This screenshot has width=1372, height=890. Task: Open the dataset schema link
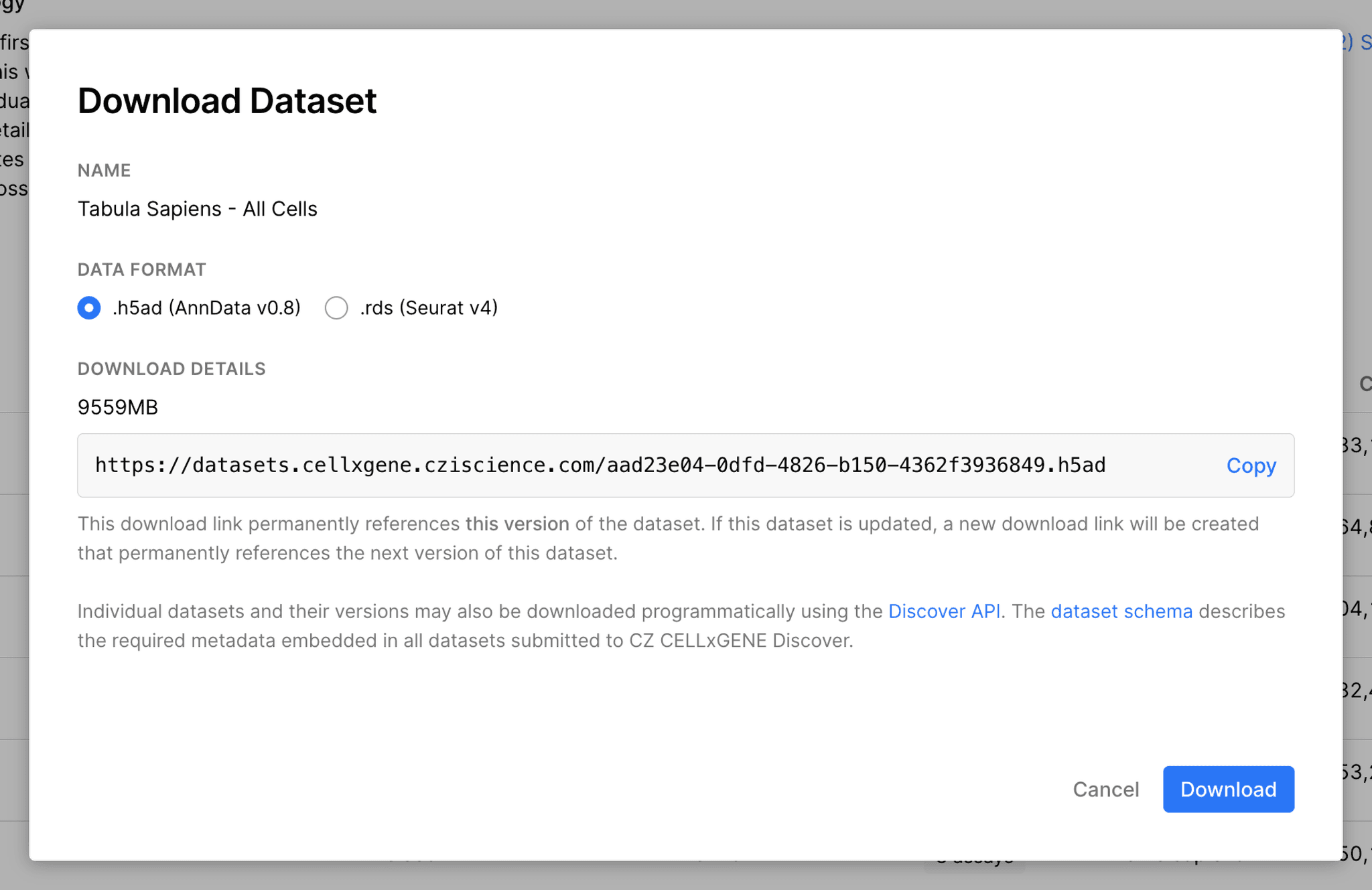pyautogui.click(x=1121, y=611)
